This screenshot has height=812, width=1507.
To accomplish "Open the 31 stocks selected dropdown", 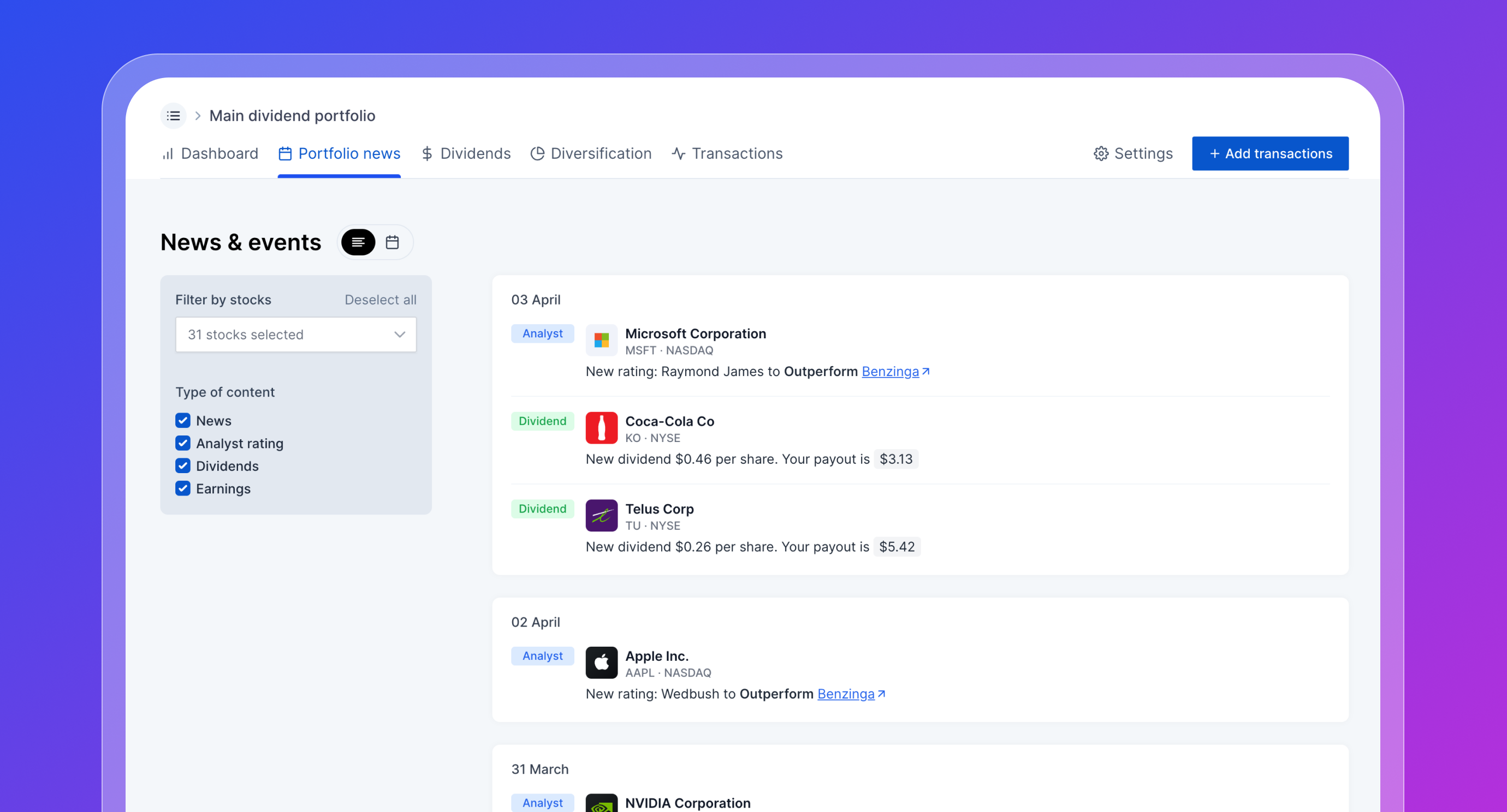I will point(295,335).
